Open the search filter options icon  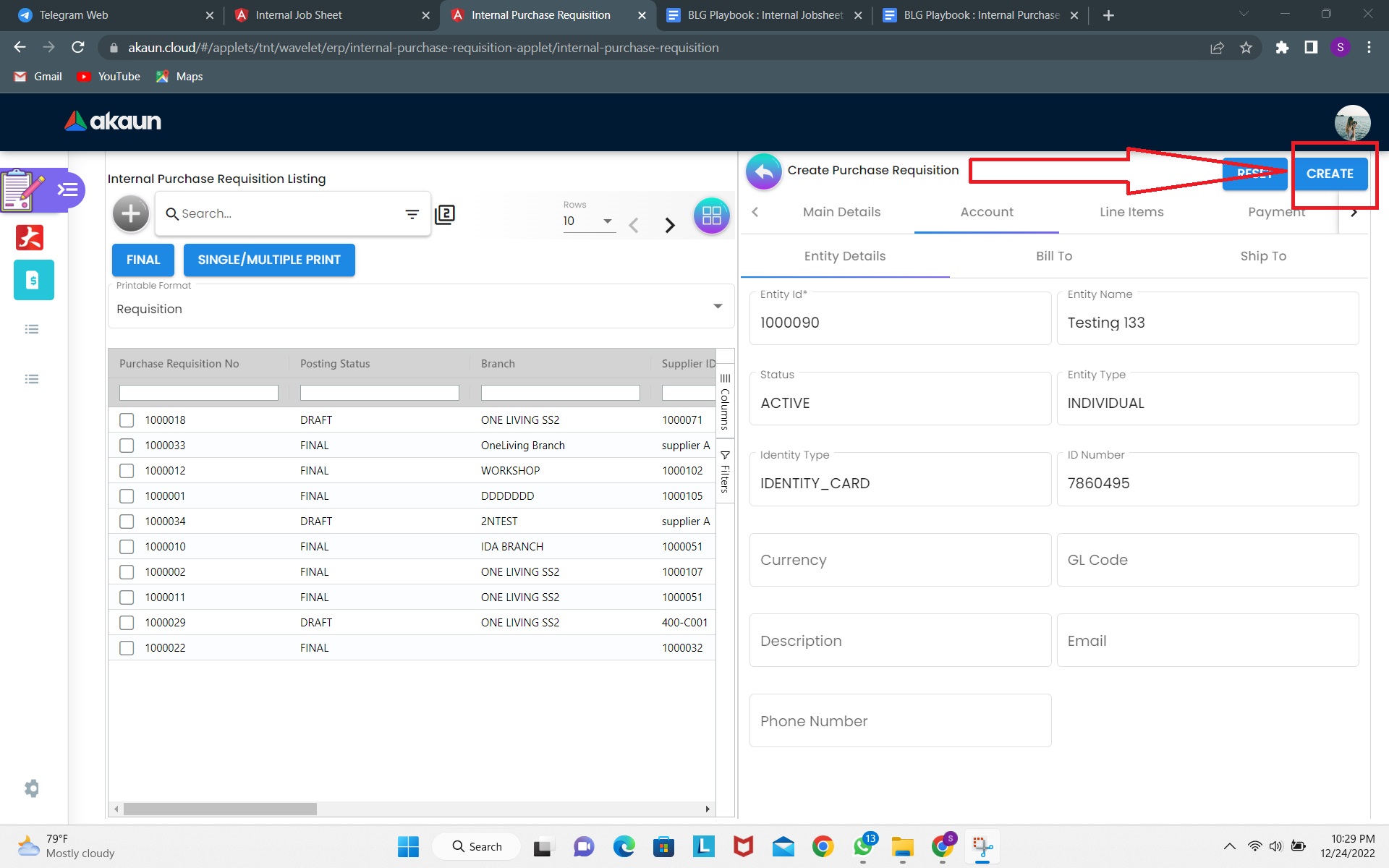point(412,214)
